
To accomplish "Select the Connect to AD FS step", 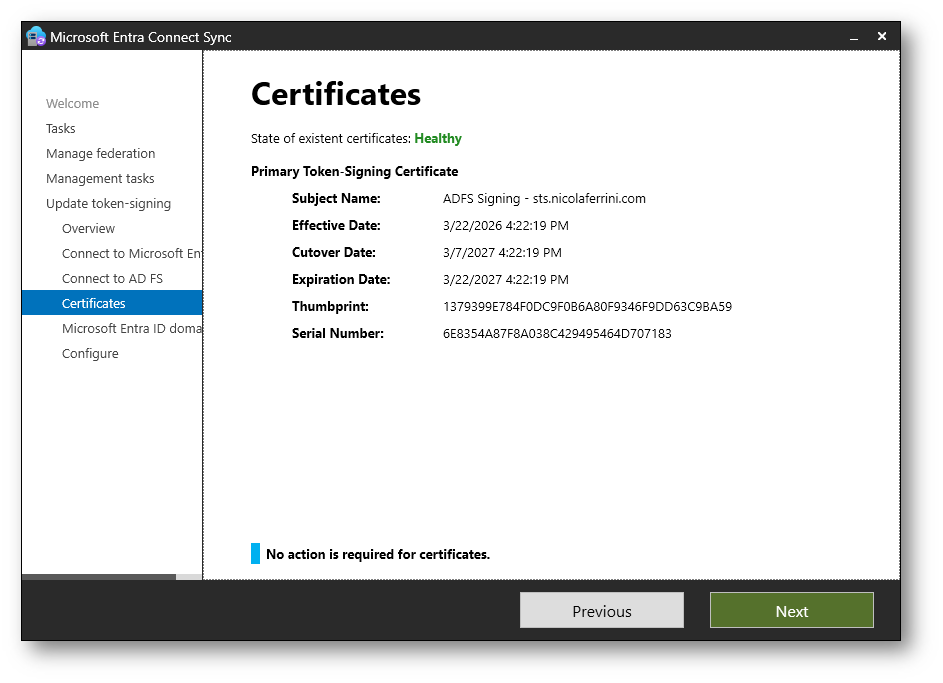I will click(x=112, y=278).
